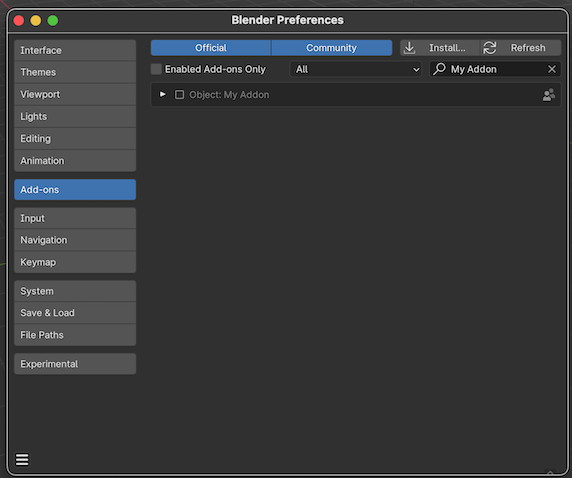Go to the File Paths section
The width and height of the screenshot is (572, 478).
pyautogui.click(x=75, y=335)
